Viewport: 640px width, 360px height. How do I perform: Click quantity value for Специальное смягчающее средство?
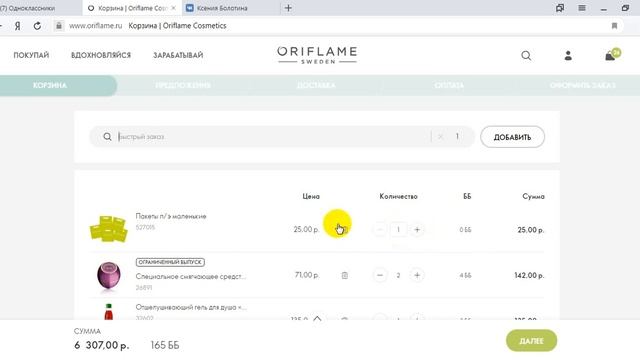(398, 276)
